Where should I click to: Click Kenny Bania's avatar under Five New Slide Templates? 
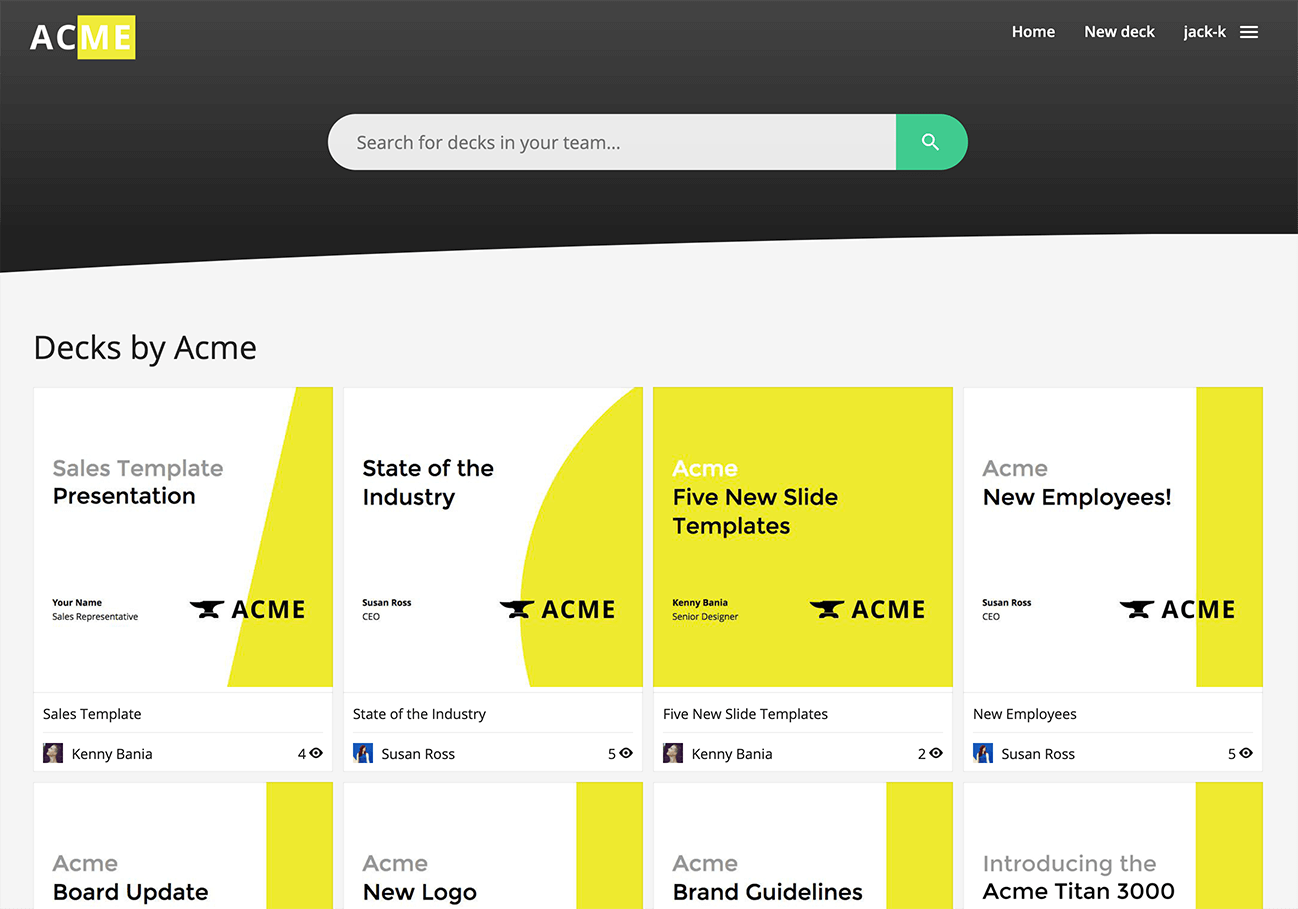[x=673, y=753]
